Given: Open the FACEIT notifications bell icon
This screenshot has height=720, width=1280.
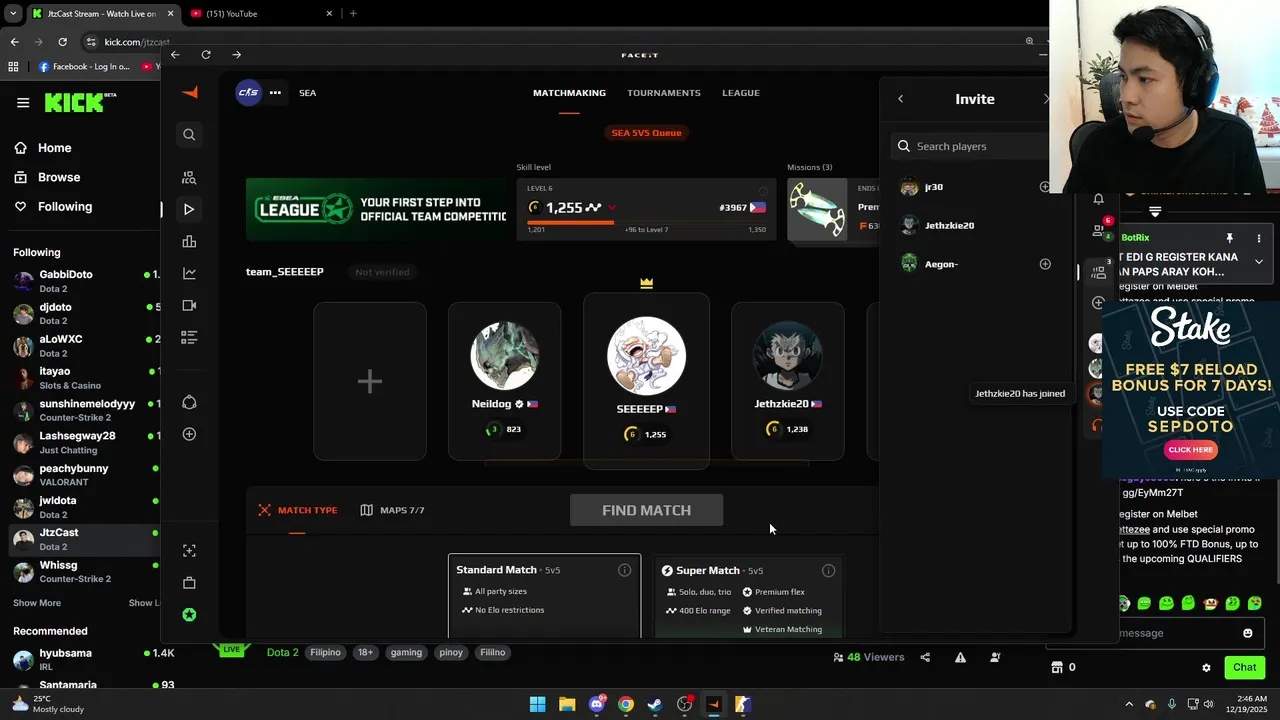Looking at the screenshot, I should coord(1098,199).
